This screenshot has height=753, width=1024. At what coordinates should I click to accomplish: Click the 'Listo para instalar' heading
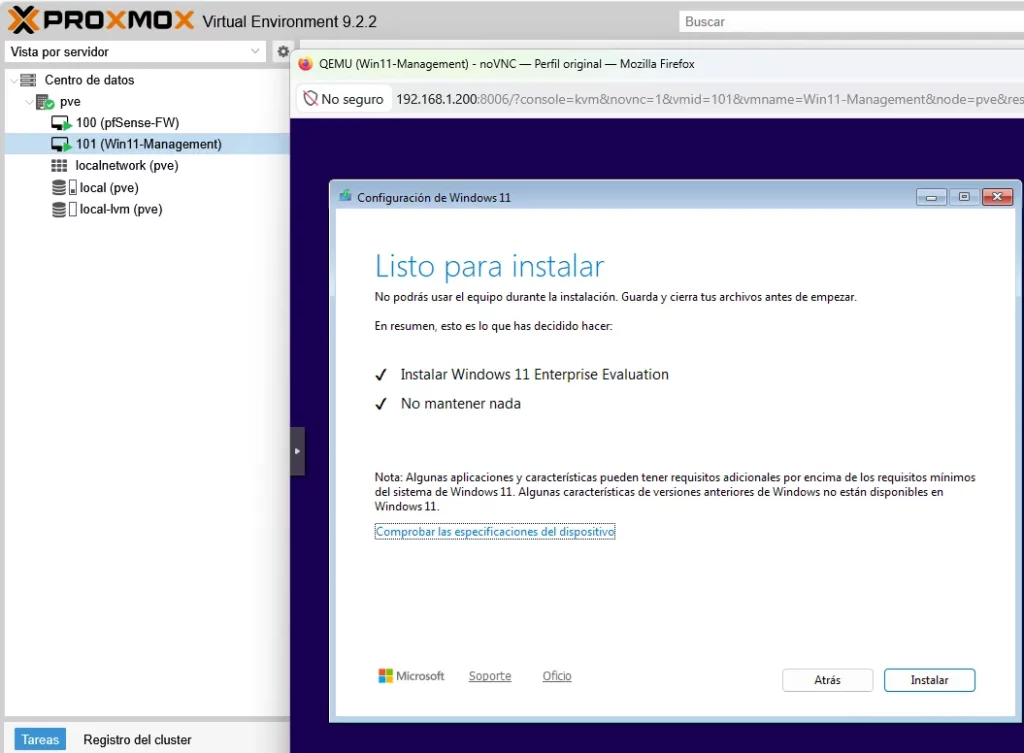coord(489,266)
